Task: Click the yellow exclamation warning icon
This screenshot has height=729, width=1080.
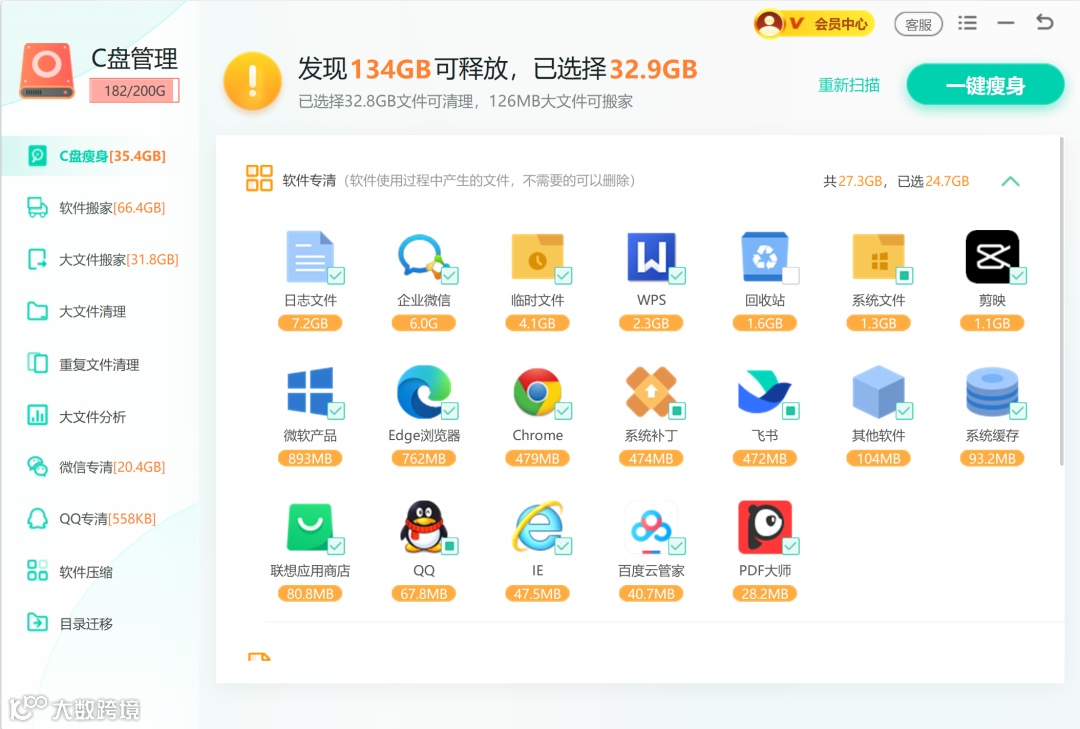Action: (252, 81)
